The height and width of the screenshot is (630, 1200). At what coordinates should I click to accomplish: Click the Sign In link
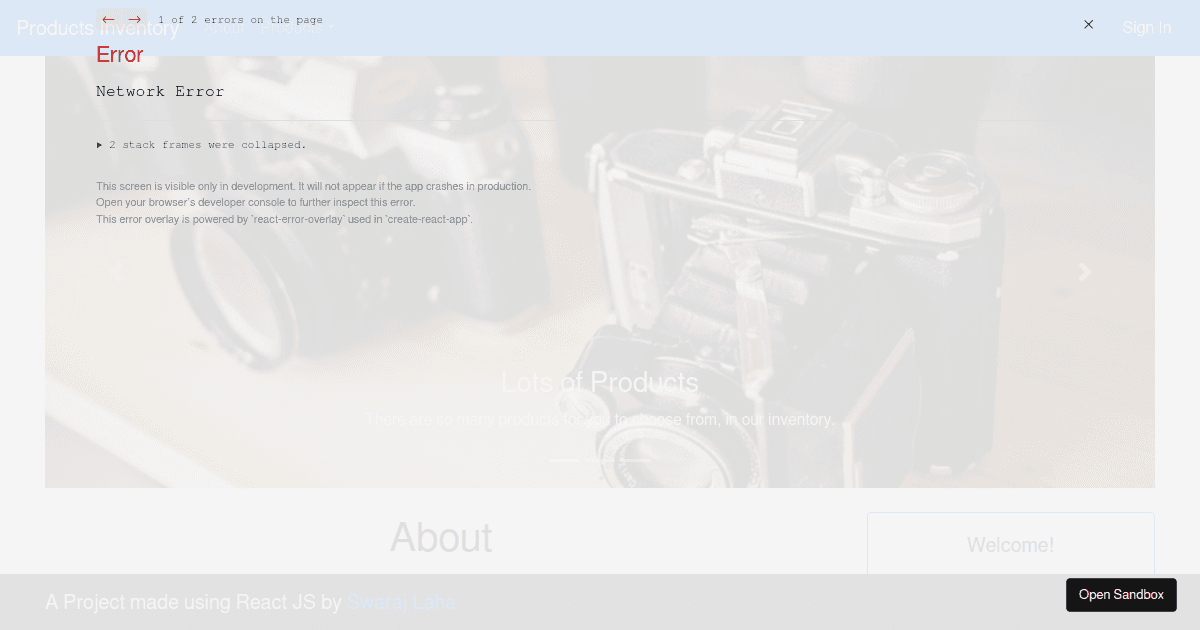1146,28
